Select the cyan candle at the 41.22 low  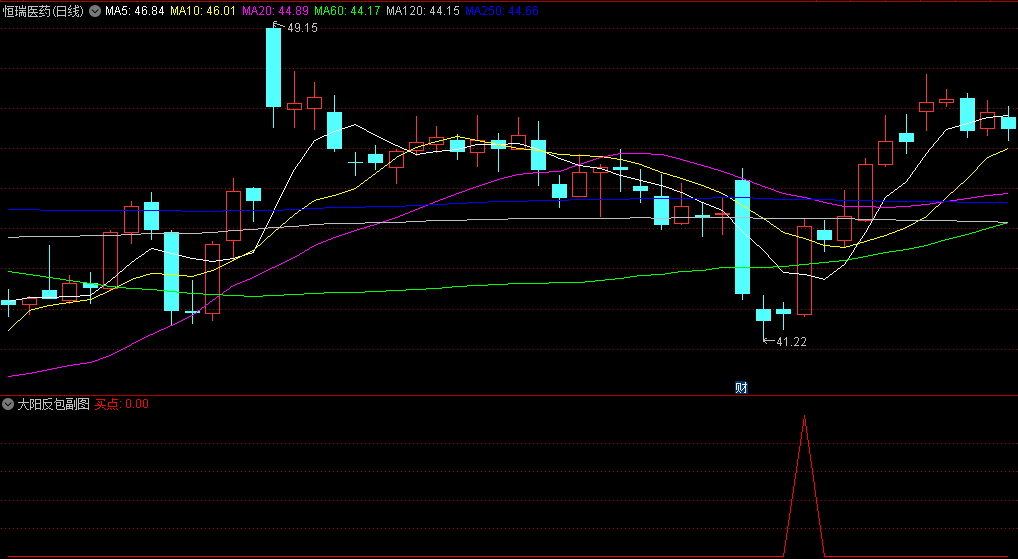click(764, 315)
